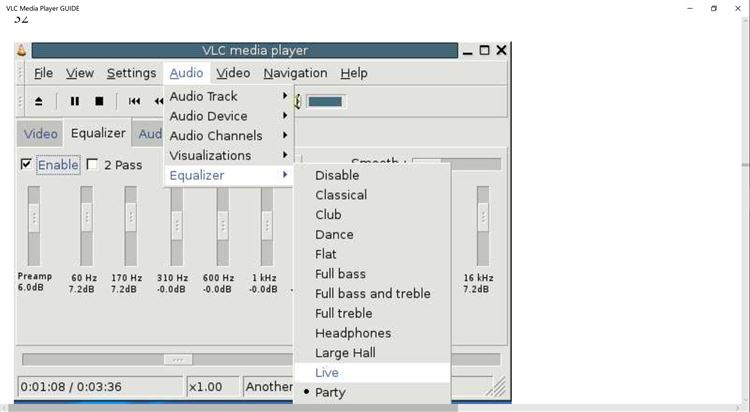Open the Help menu
750x412 pixels.
click(x=354, y=73)
